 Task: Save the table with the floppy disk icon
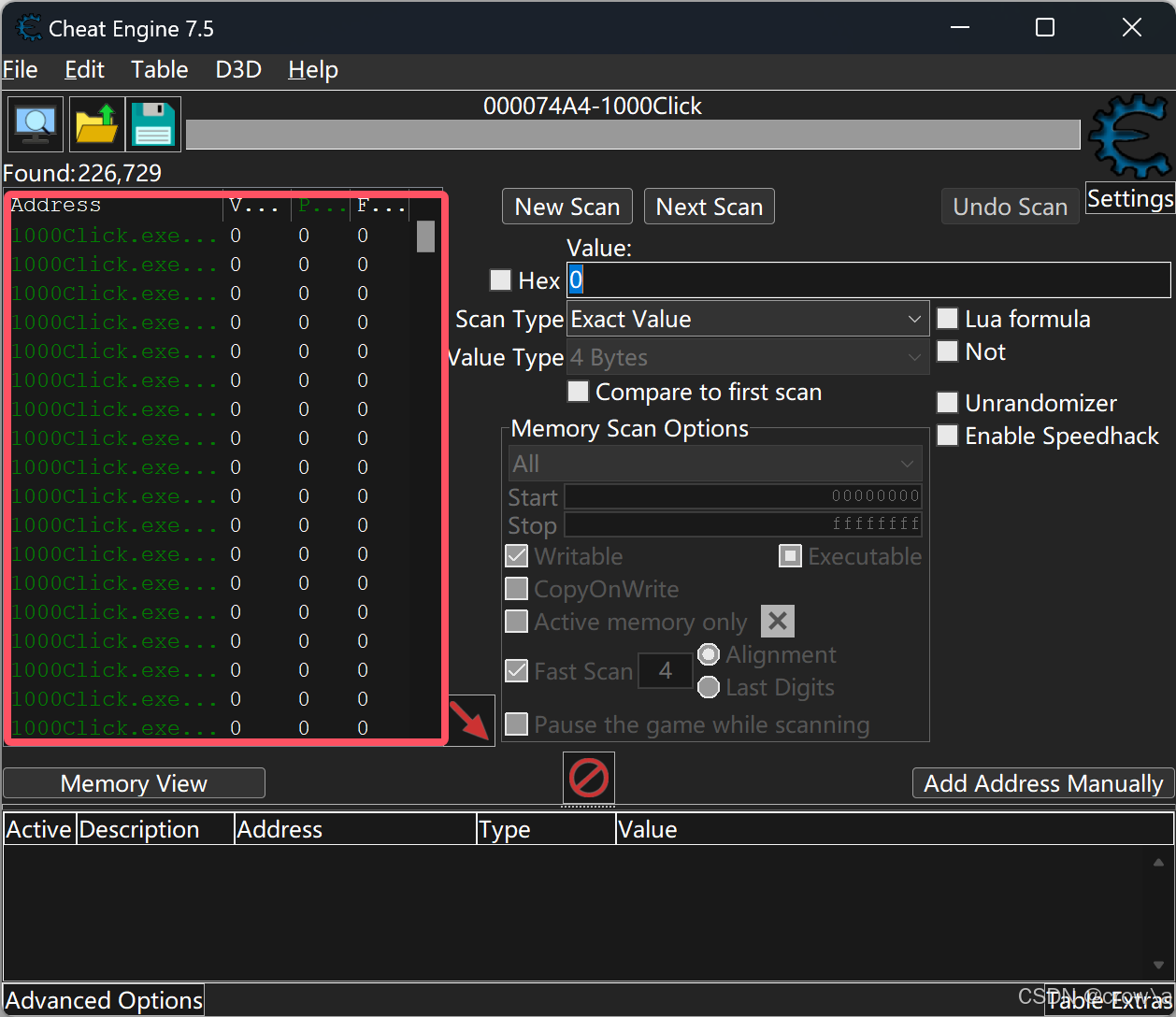[153, 123]
